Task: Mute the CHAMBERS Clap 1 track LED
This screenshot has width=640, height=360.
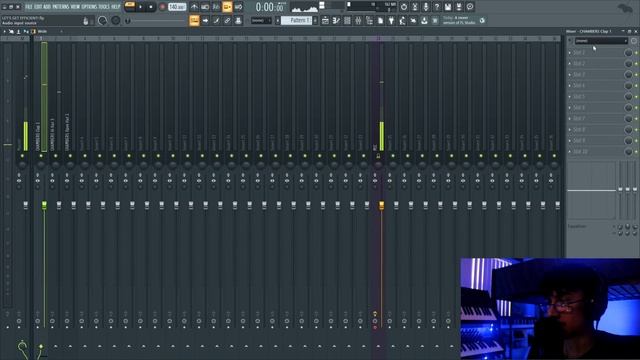Action: click(x=41, y=156)
